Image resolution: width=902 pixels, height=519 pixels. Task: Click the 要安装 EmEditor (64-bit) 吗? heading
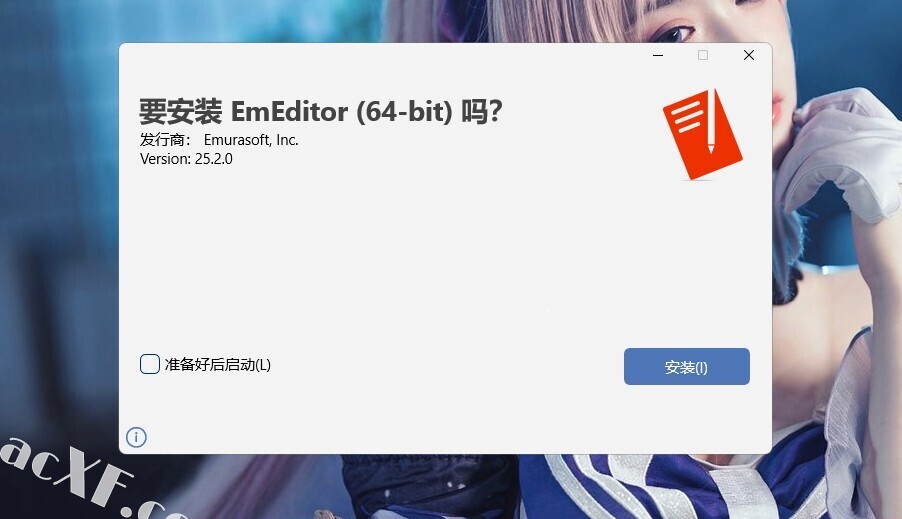point(321,111)
